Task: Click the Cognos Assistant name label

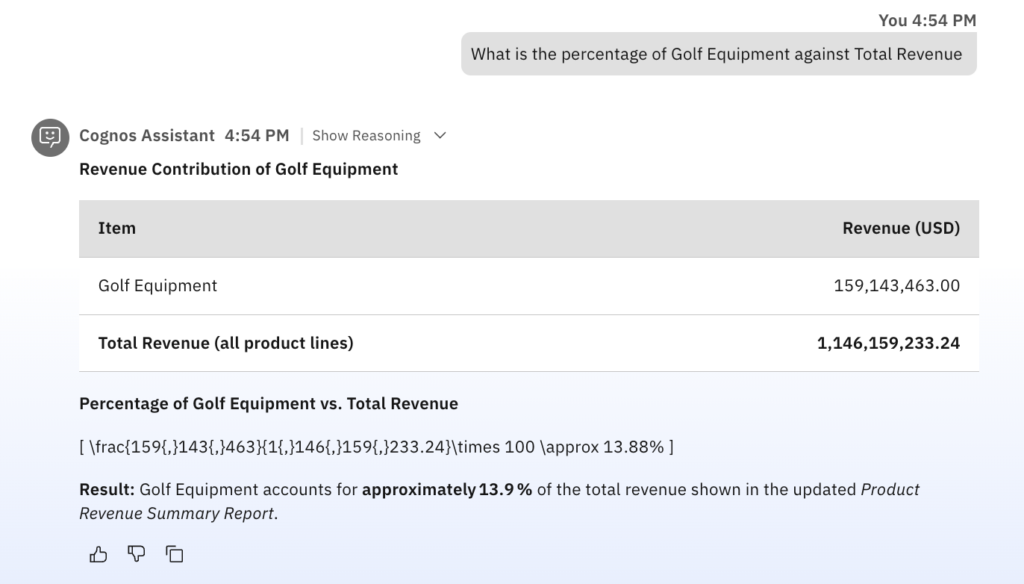Action: [x=147, y=136]
